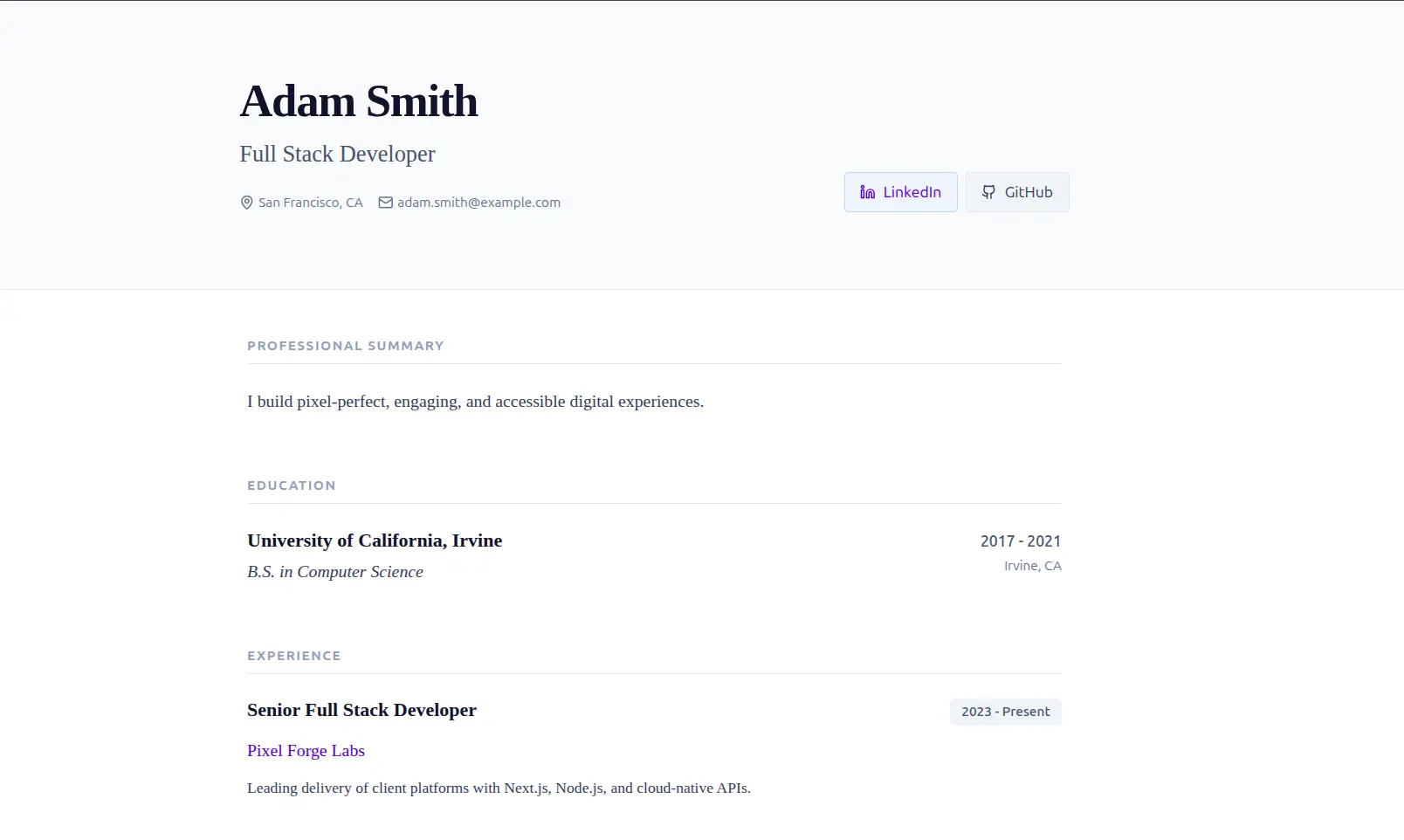The height and width of the screenshot is (840, 1404).
Task: Click the 2017 - 2021 date range
Action: (x=1020, y=541)
